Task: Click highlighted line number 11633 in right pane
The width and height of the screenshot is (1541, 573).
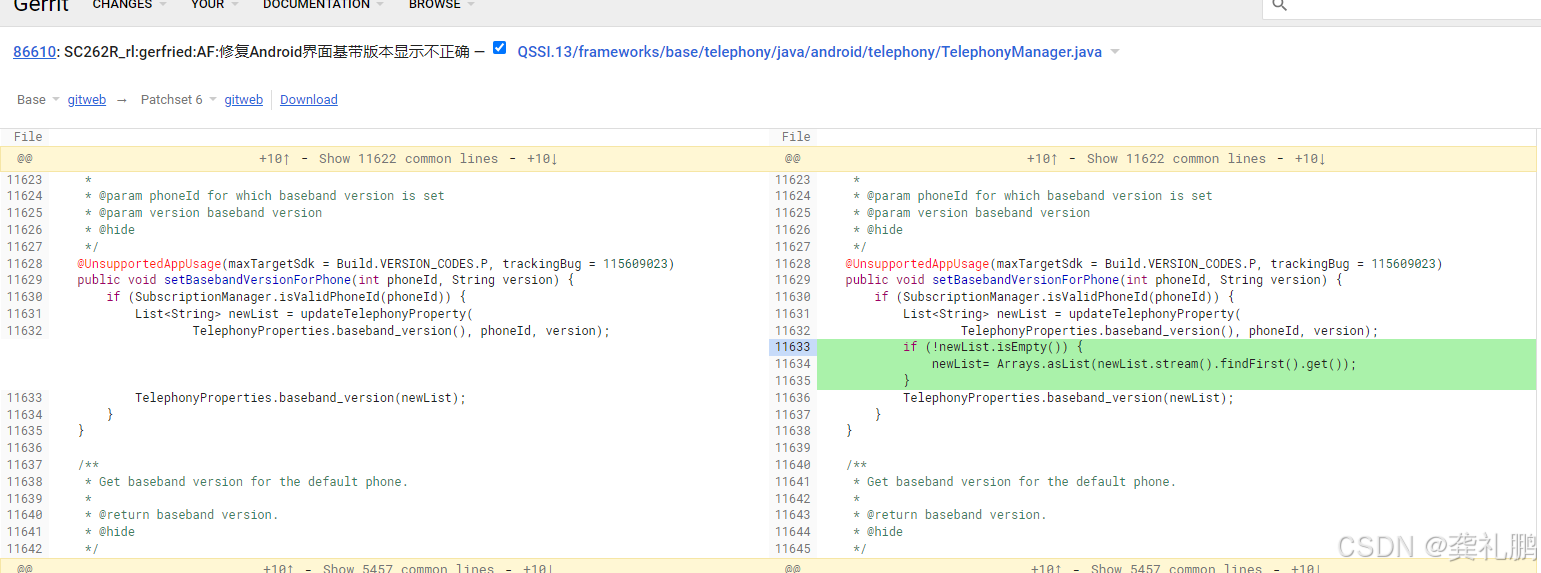Action: click(793, 347)
